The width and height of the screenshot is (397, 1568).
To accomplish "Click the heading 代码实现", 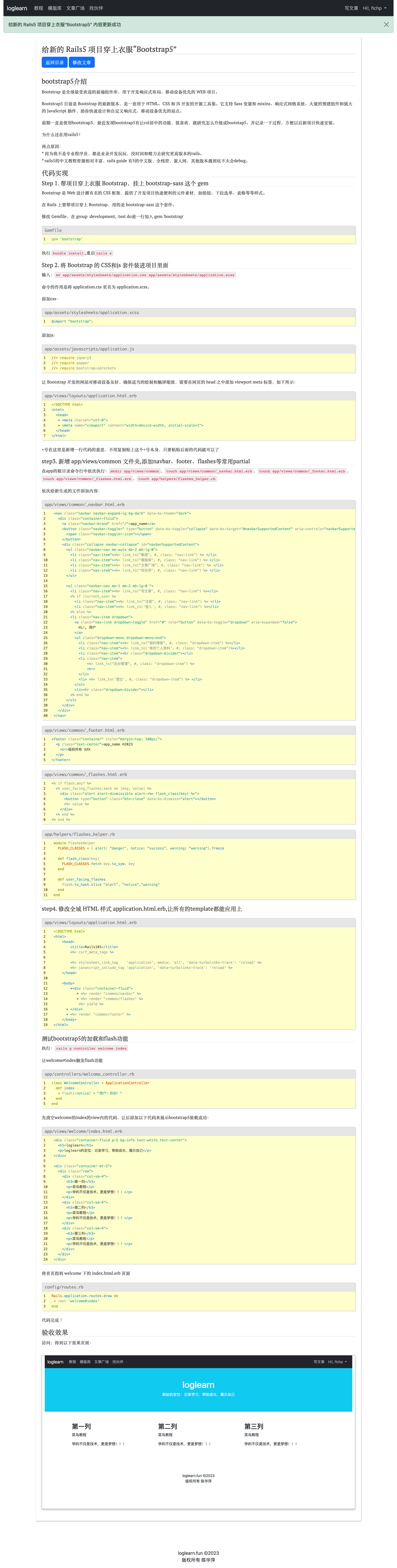I will tap(55, 173).
